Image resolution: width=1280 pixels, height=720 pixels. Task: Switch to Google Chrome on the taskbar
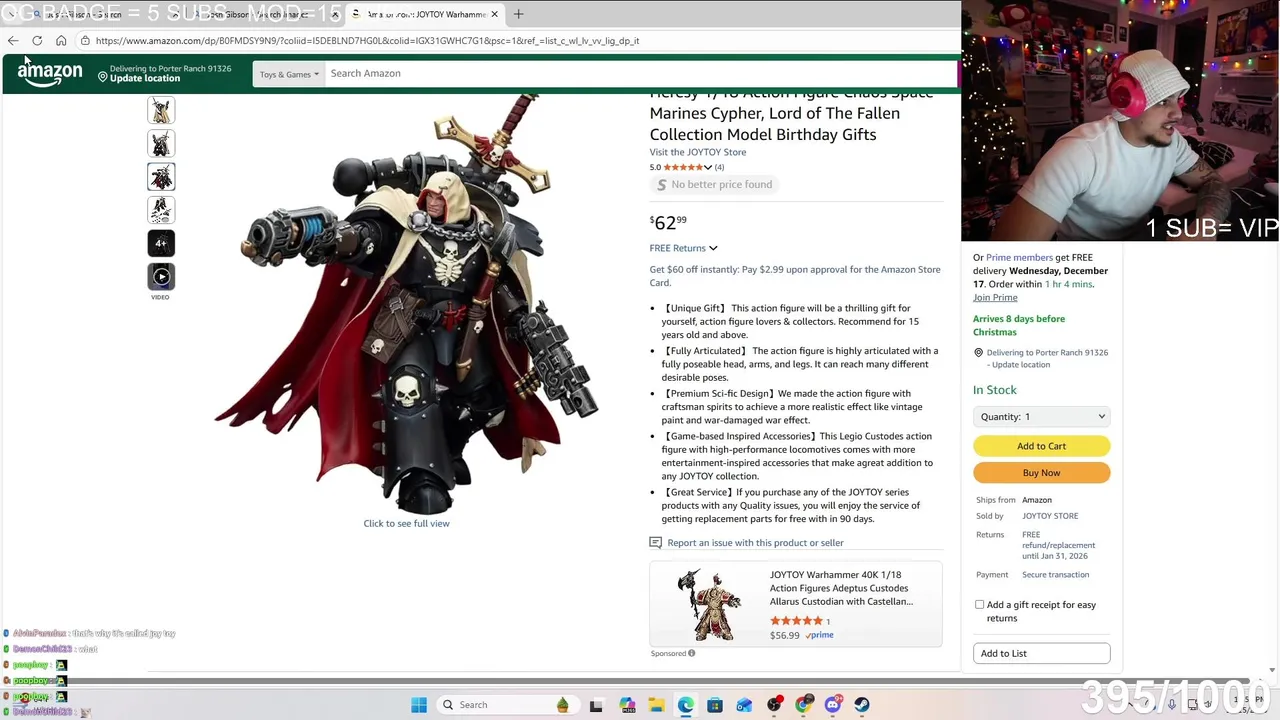point(803,705)
